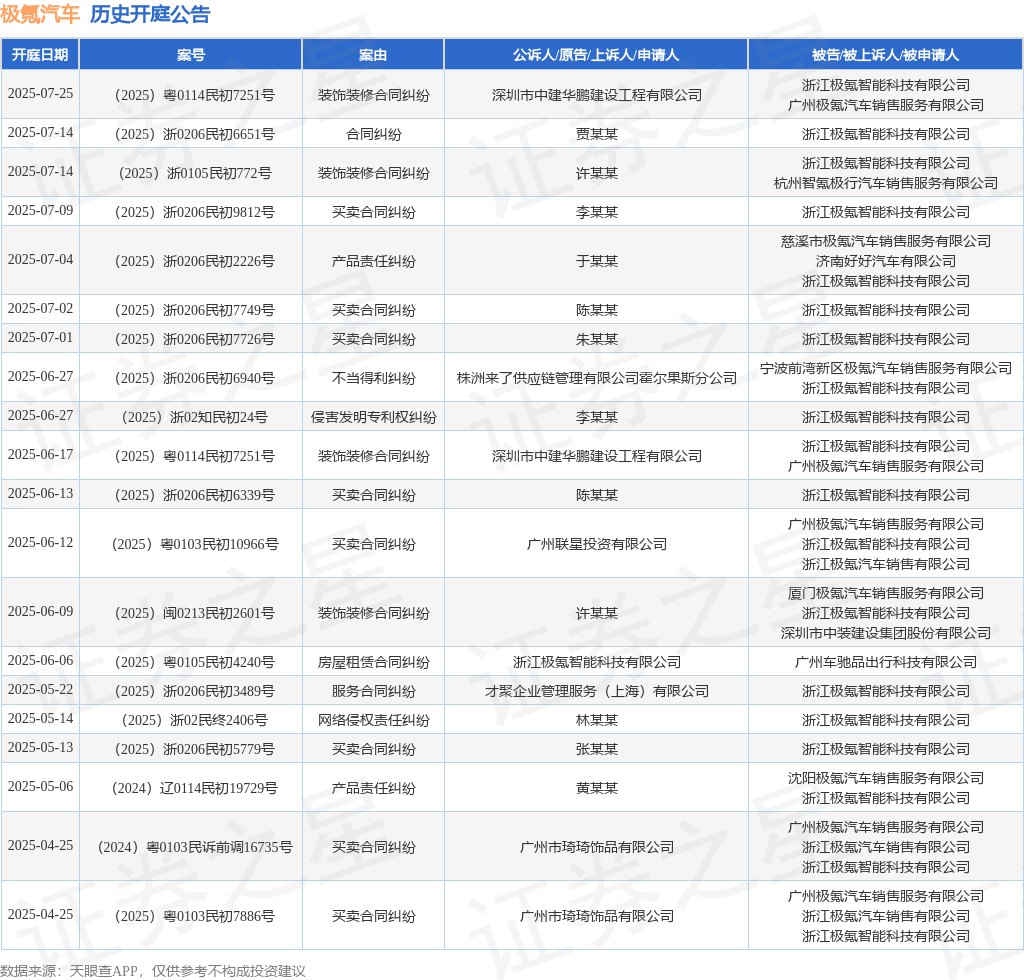
Task: Click the date 2025-06-12
Action: [x=40, y=543]
